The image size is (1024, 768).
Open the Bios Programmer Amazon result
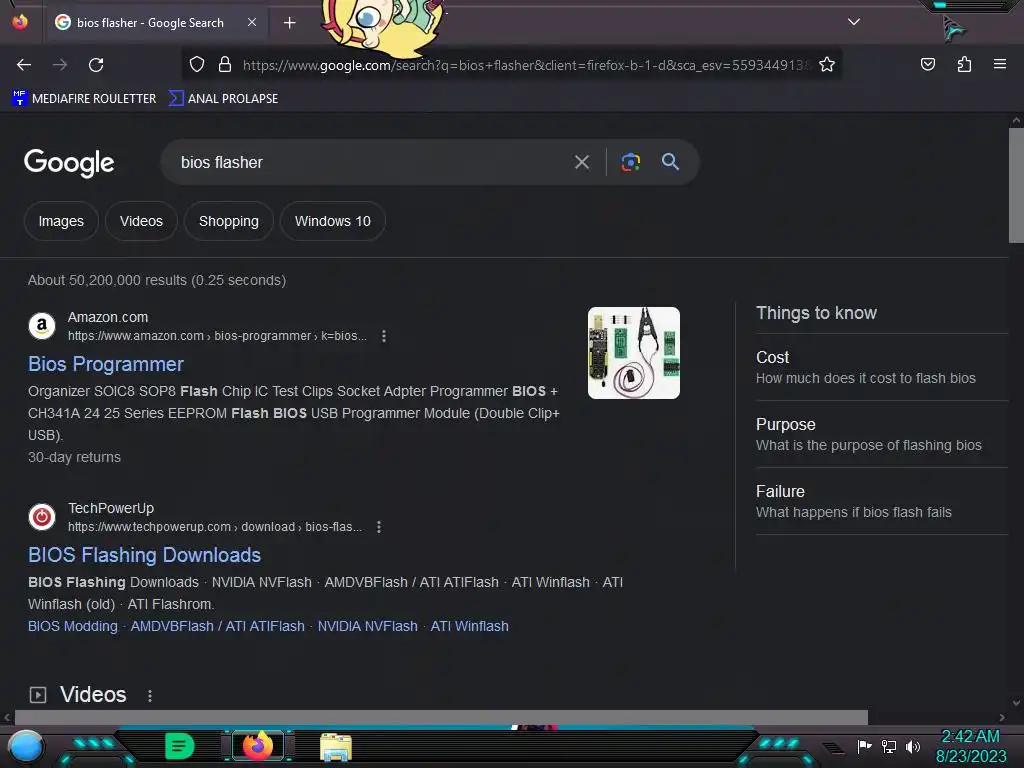coord(106,364)
